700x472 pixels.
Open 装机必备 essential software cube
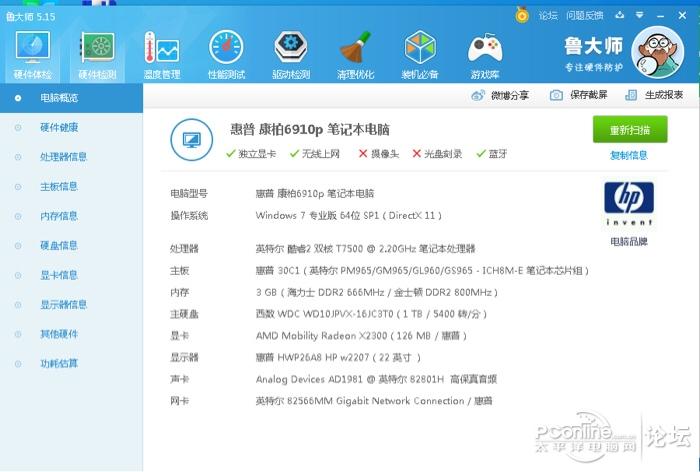tap(420, 55)
